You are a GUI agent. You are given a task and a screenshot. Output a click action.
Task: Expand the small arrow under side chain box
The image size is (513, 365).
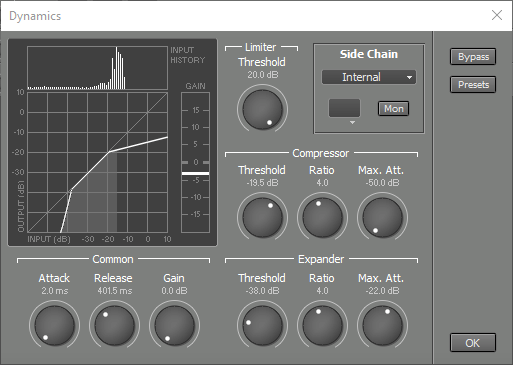pyautogui.click(x=352, y=123)
